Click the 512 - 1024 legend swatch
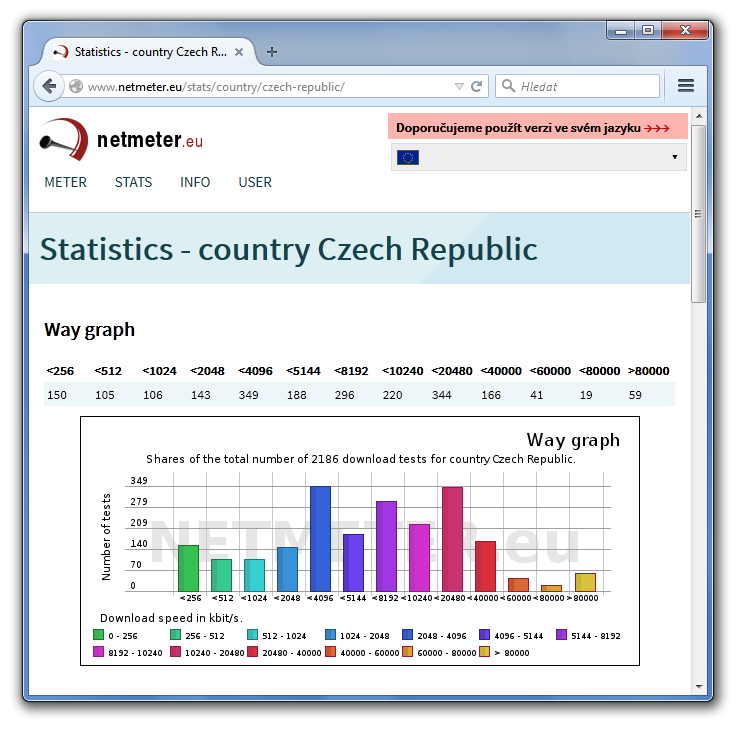Screen dimensions: 738x729 point(252,634)
